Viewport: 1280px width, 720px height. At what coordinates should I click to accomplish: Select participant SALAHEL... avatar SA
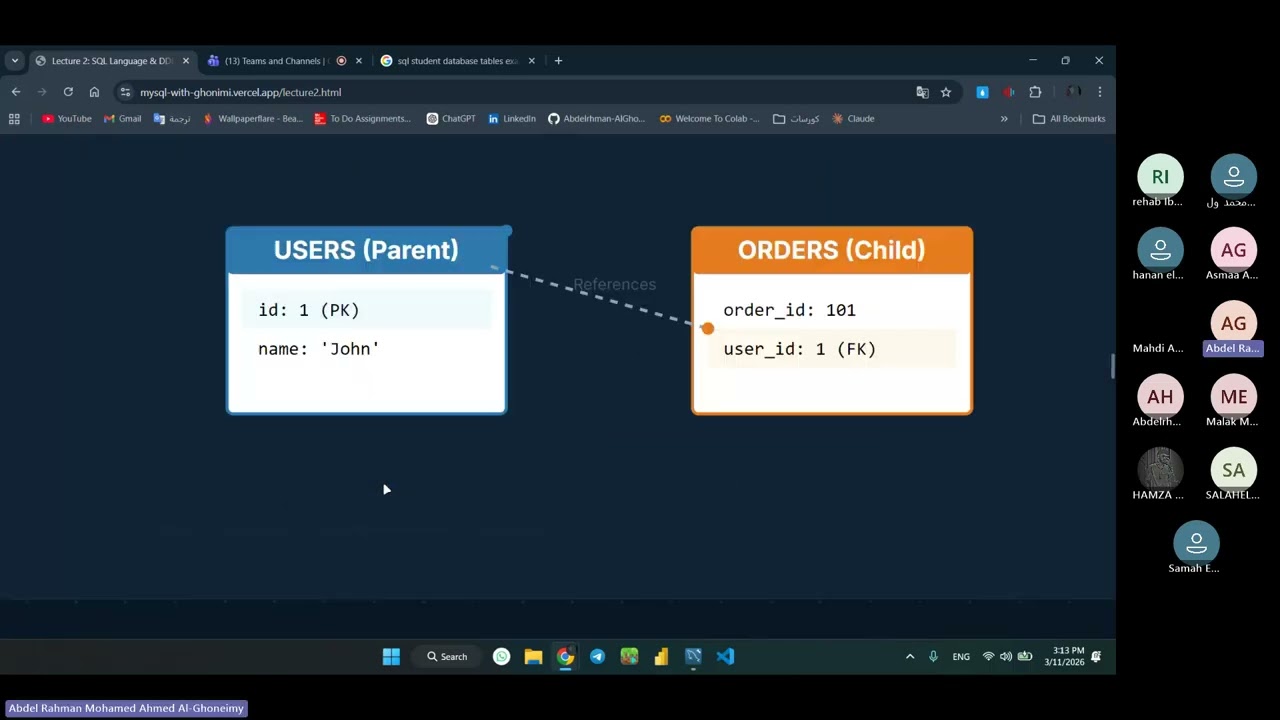[x=1234, y=470]
